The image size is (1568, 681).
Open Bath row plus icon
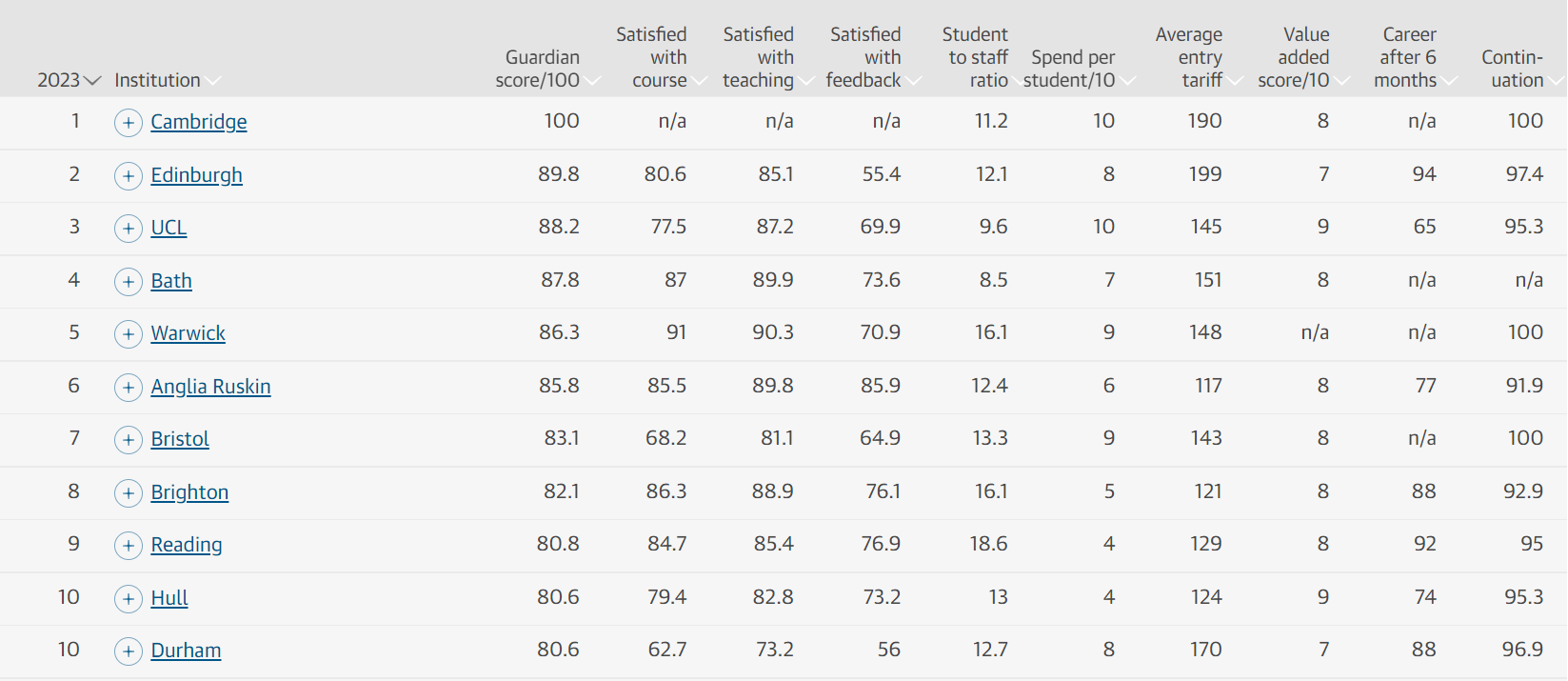pos(129,282)
